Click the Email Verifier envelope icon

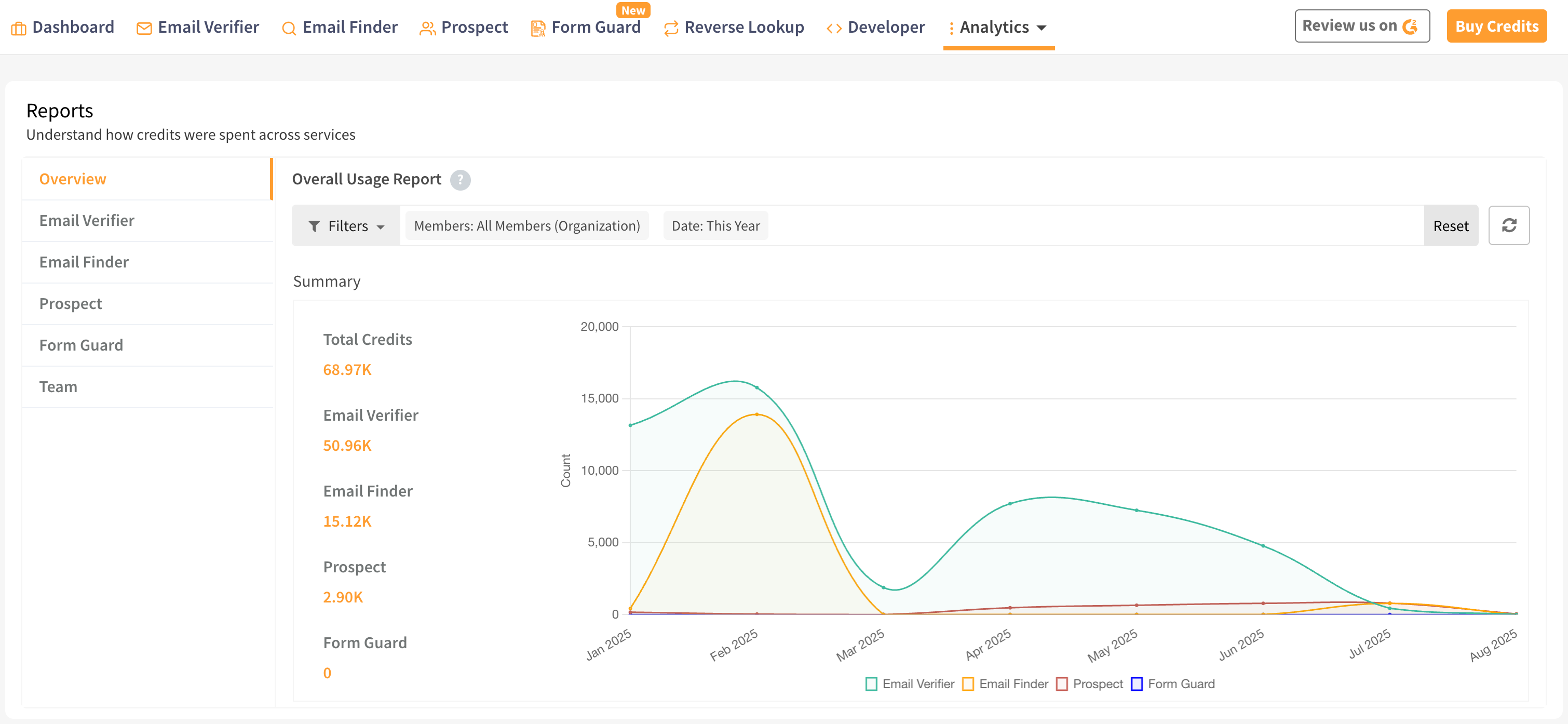click(144, 28)
